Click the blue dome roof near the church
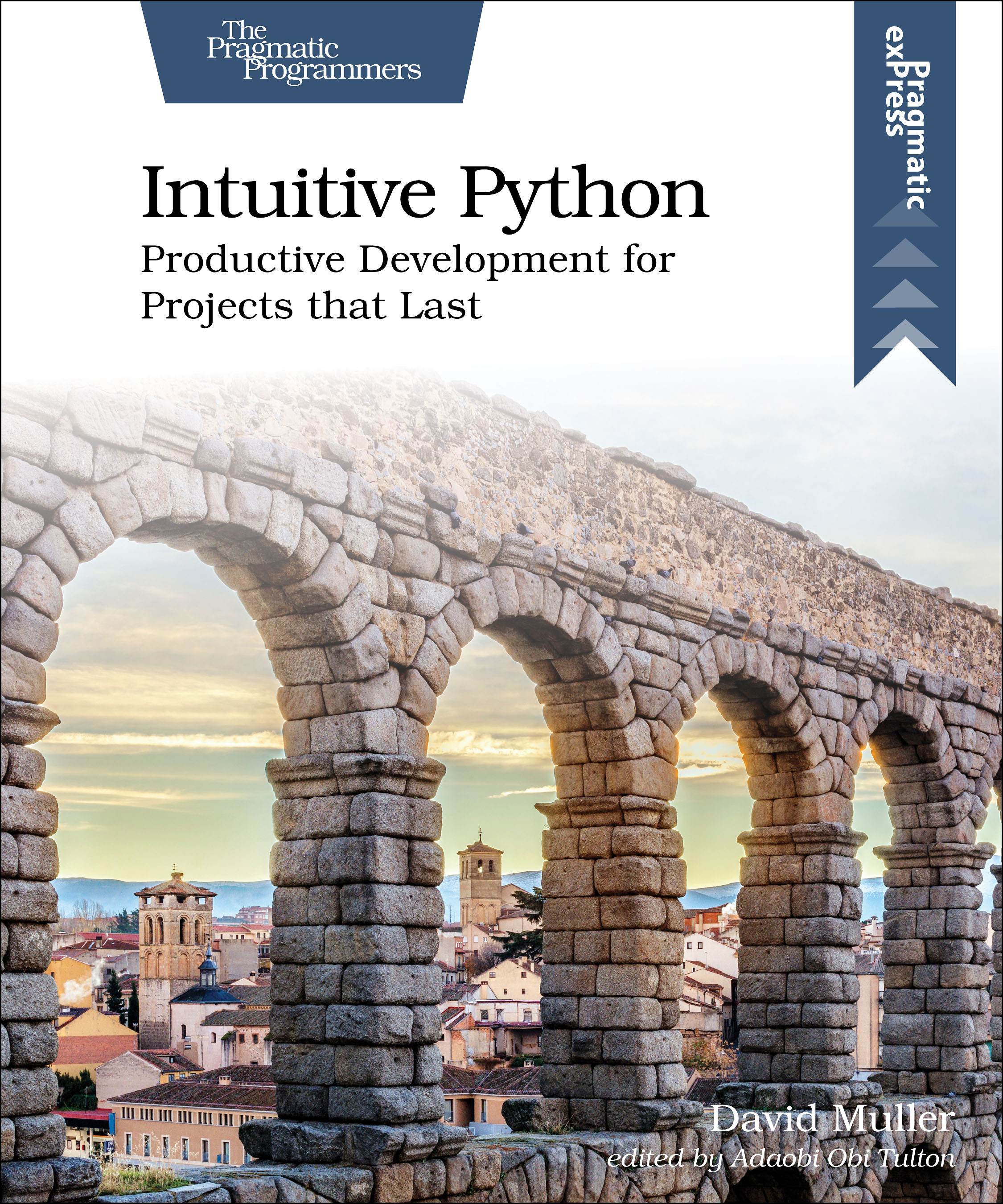 207,992
